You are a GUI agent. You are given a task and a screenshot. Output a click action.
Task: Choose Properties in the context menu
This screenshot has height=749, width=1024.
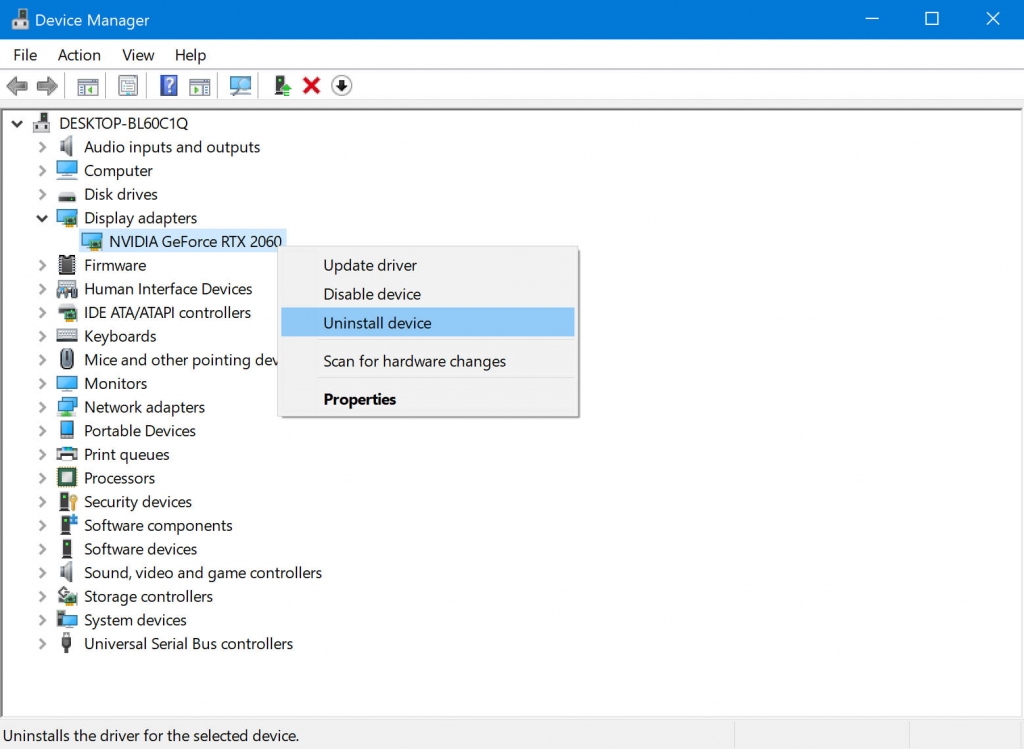click(x=359, y=397)
